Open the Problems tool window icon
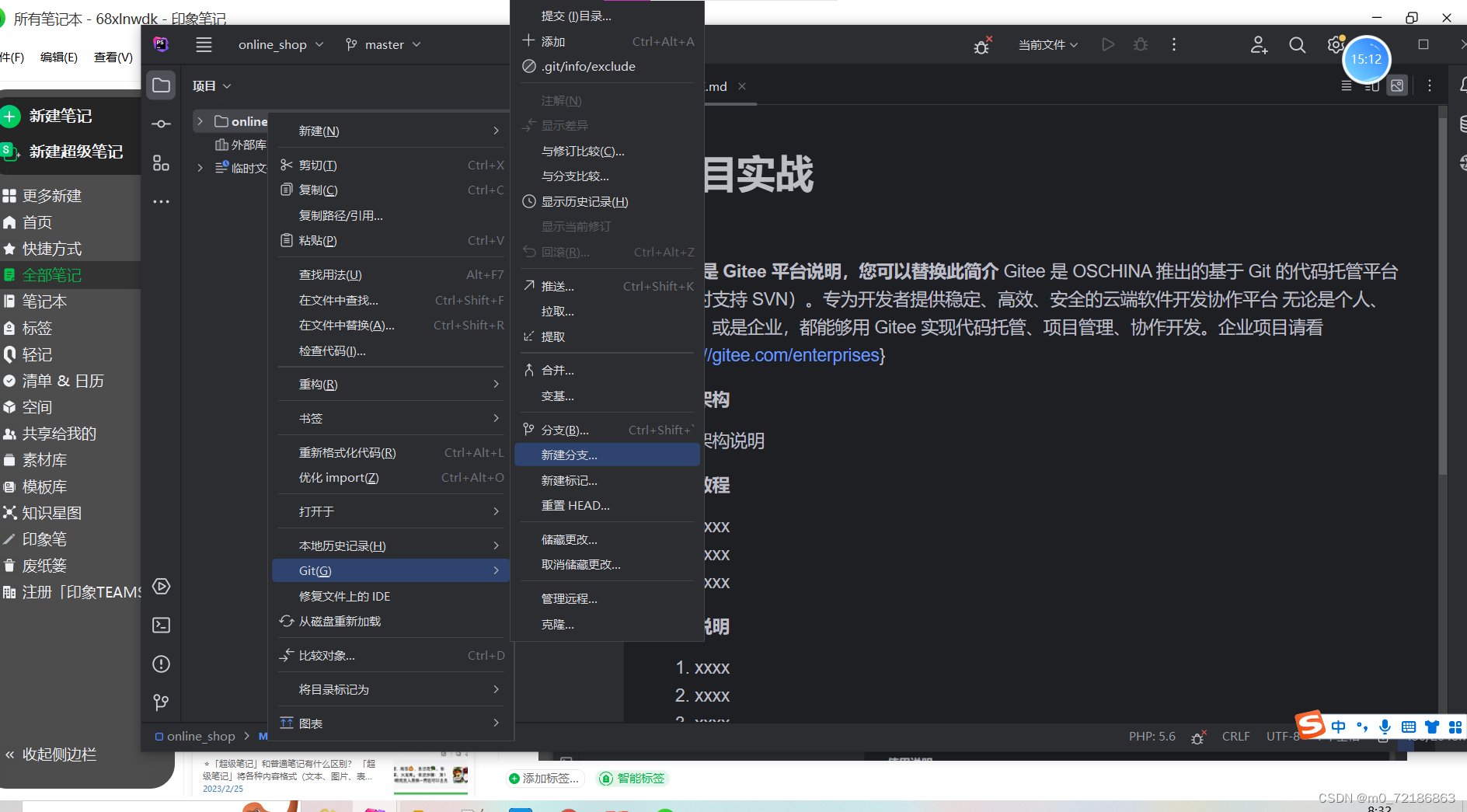The image size is (1467, 812). coord(161,664)
